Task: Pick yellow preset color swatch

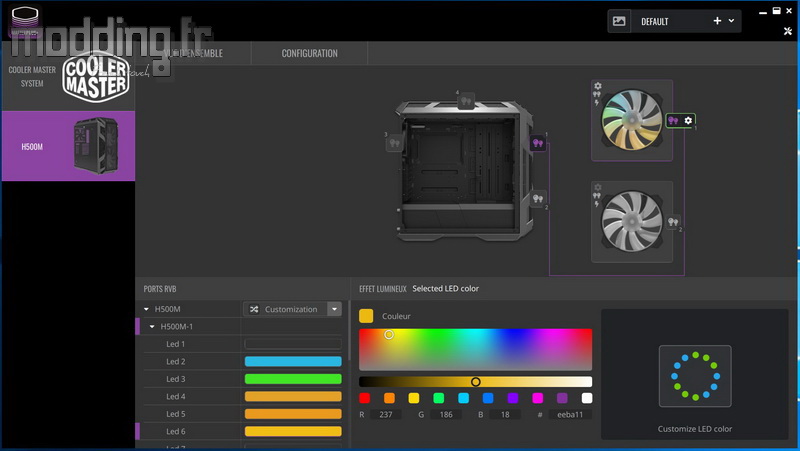Action: (414, 398)
